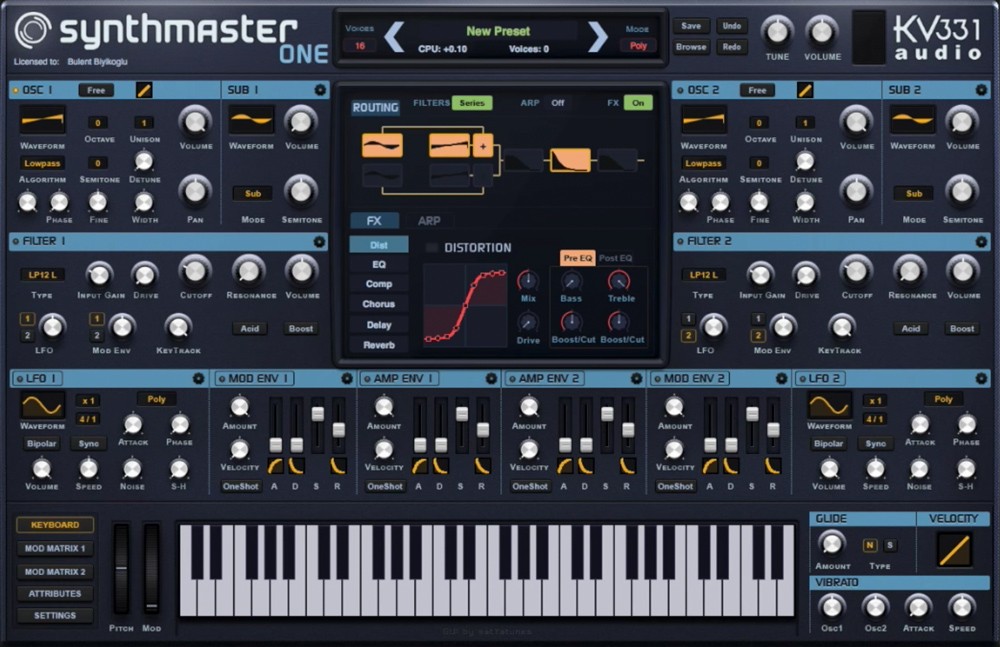Click the Redo button

pos(732,47)
